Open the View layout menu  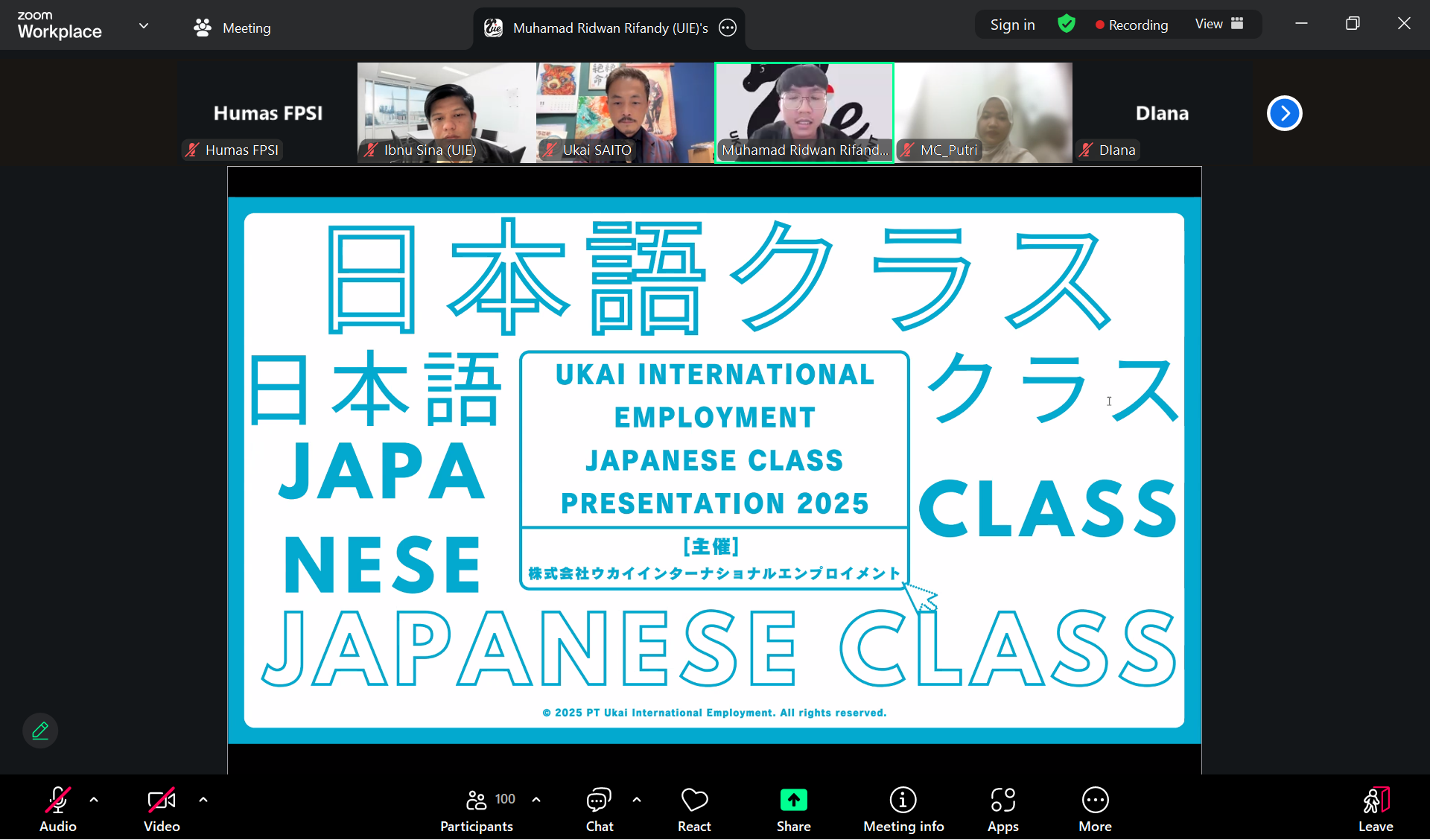[1218, 25]
